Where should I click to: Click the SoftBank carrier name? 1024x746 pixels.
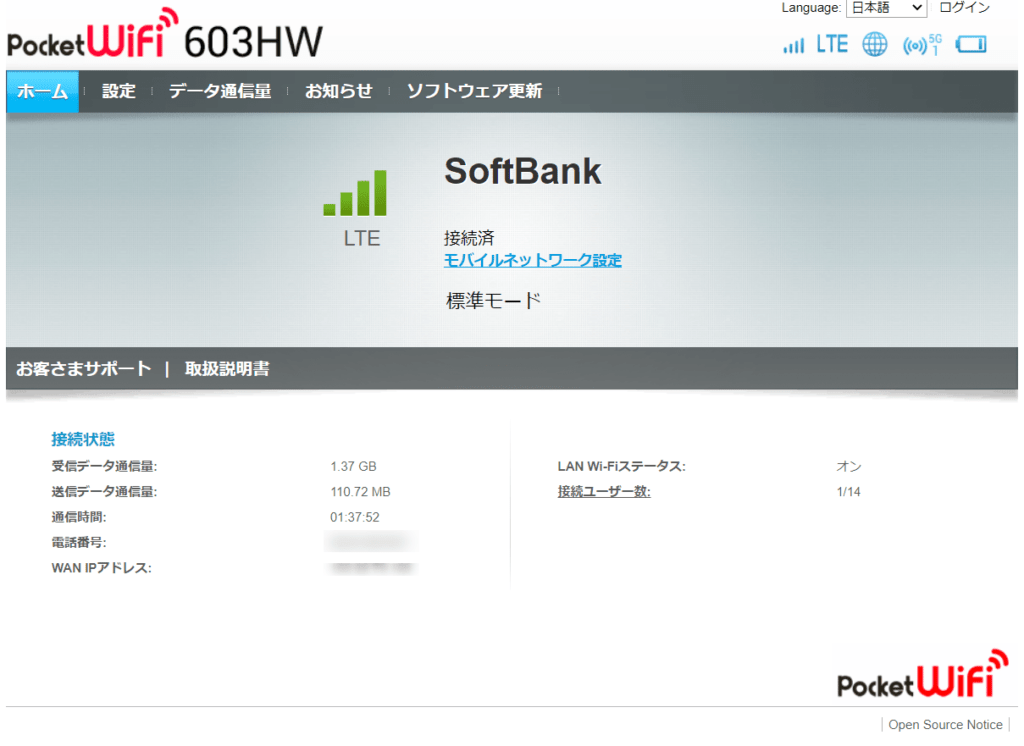tap(522, 172)
